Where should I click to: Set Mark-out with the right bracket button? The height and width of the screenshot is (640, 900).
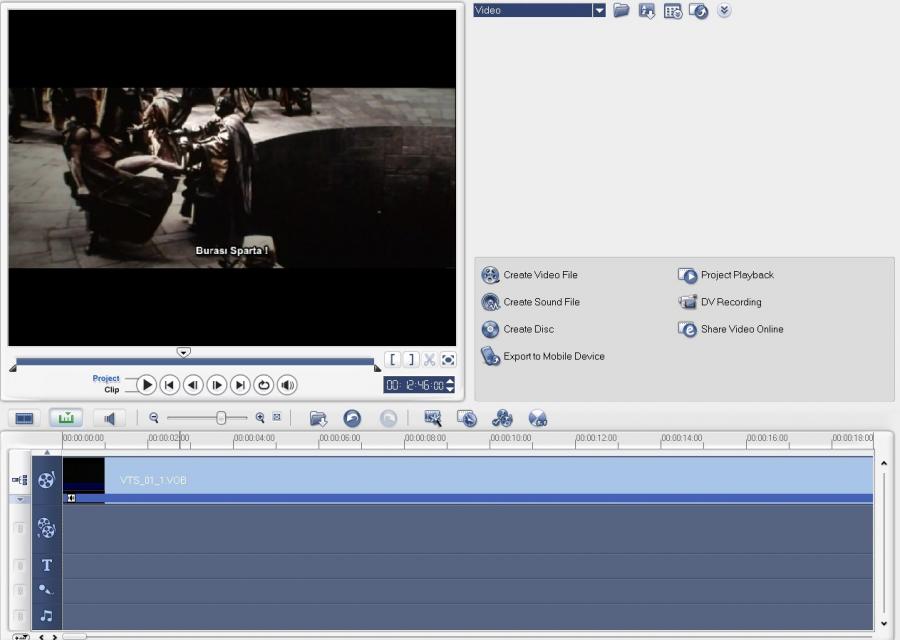click(411, 360)
